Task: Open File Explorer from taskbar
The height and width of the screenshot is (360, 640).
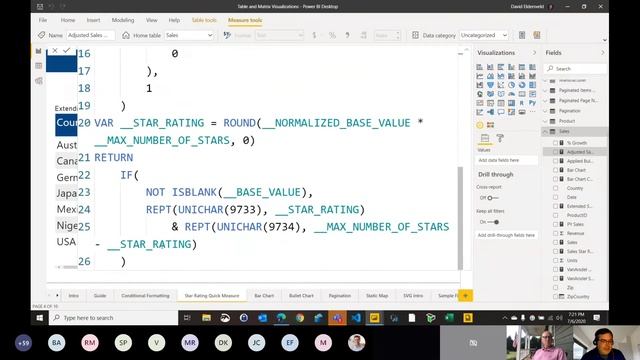Action: click(x=207, y=318)
